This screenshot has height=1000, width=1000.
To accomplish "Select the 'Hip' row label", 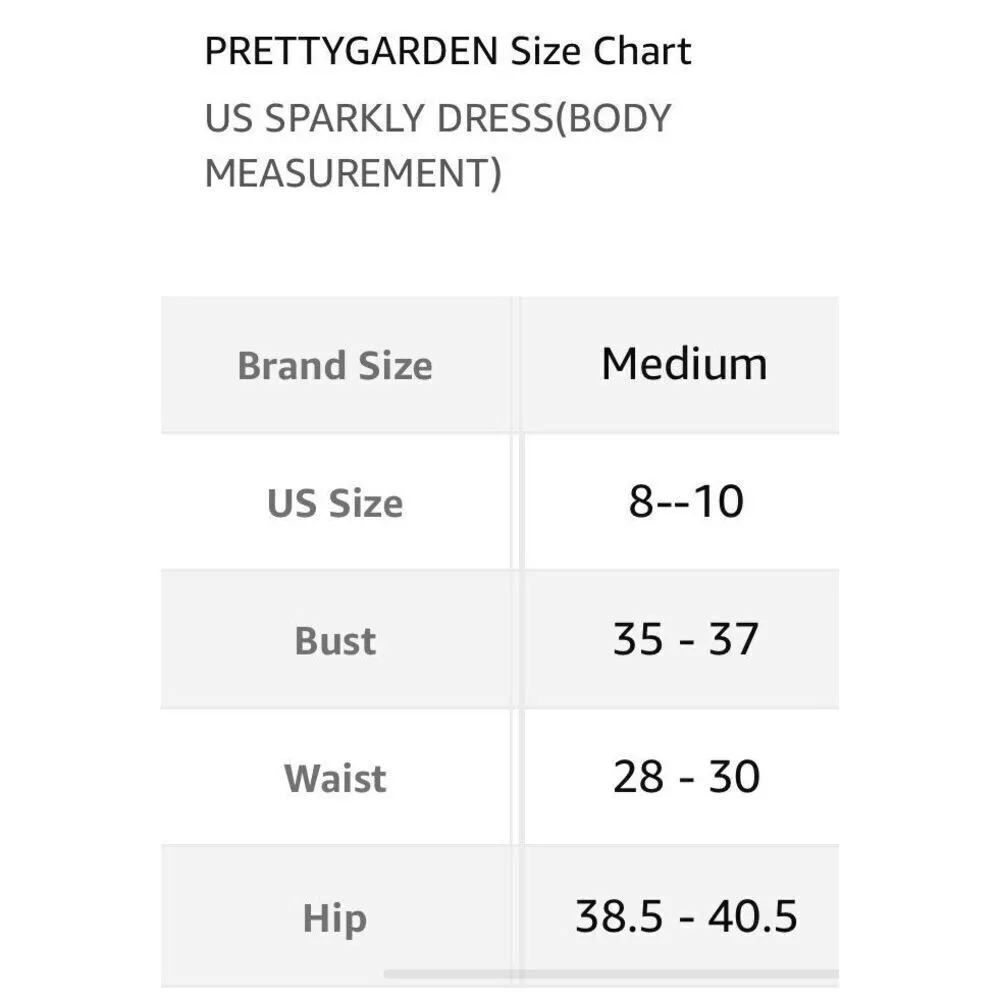I will [335, 918].
